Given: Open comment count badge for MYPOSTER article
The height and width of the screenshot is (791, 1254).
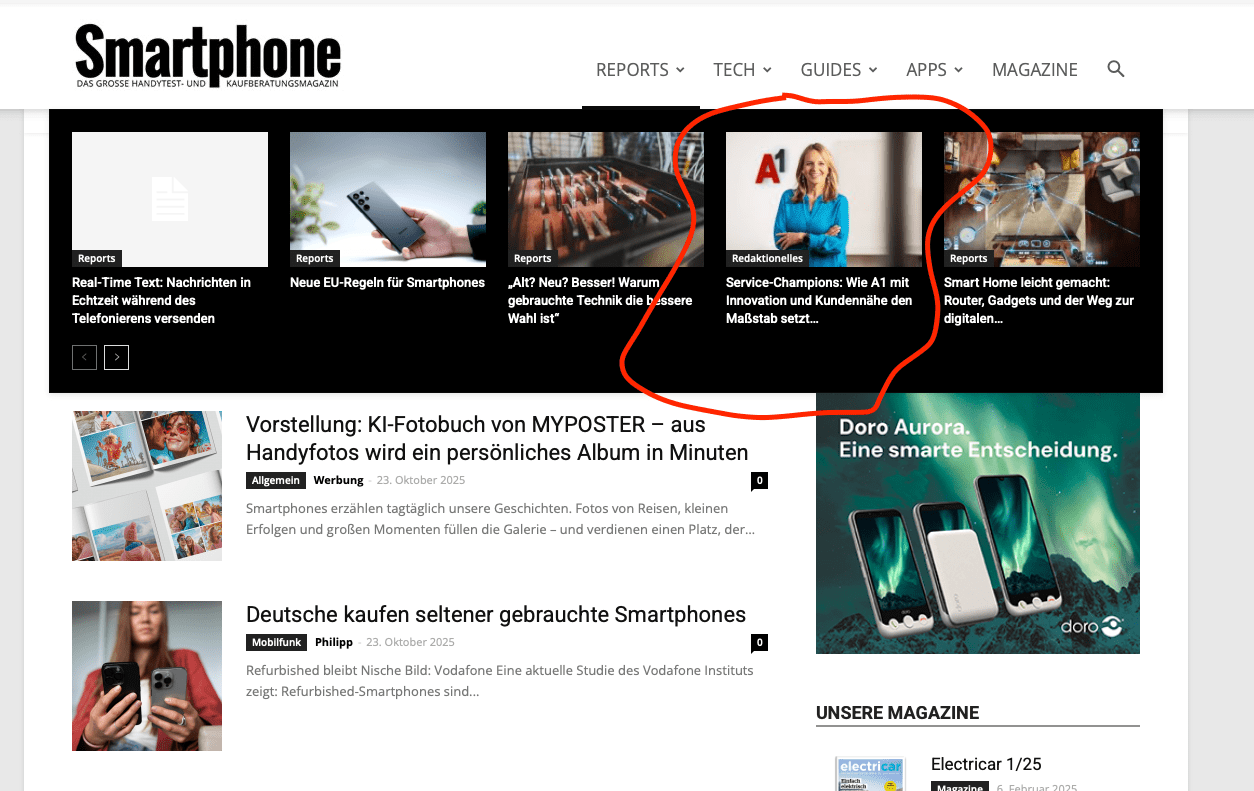Looking at the screenshot, I should (x=759, y=481).
